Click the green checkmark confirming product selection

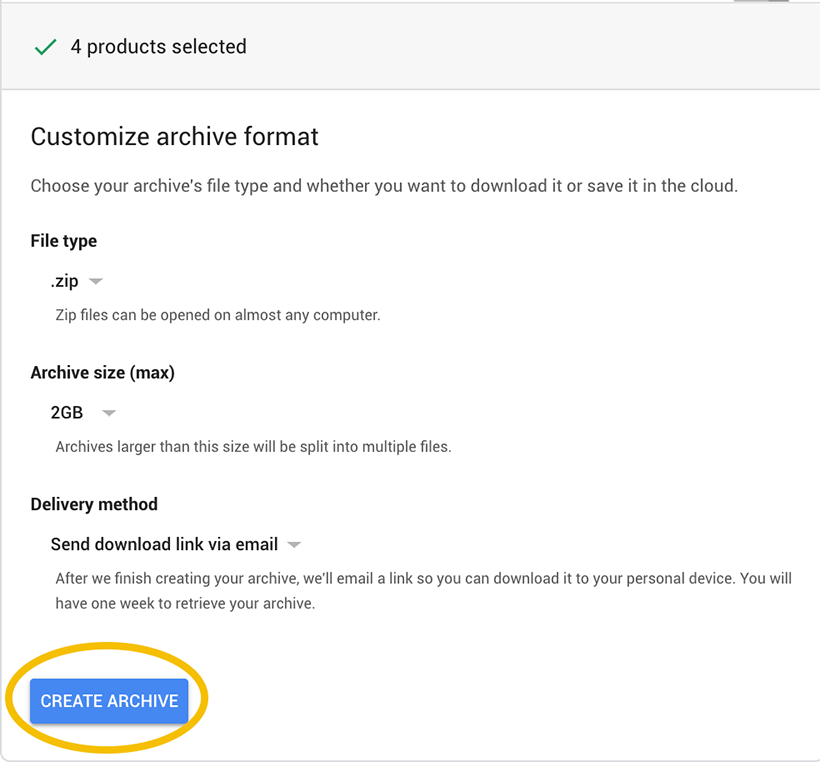pos(45,46)
